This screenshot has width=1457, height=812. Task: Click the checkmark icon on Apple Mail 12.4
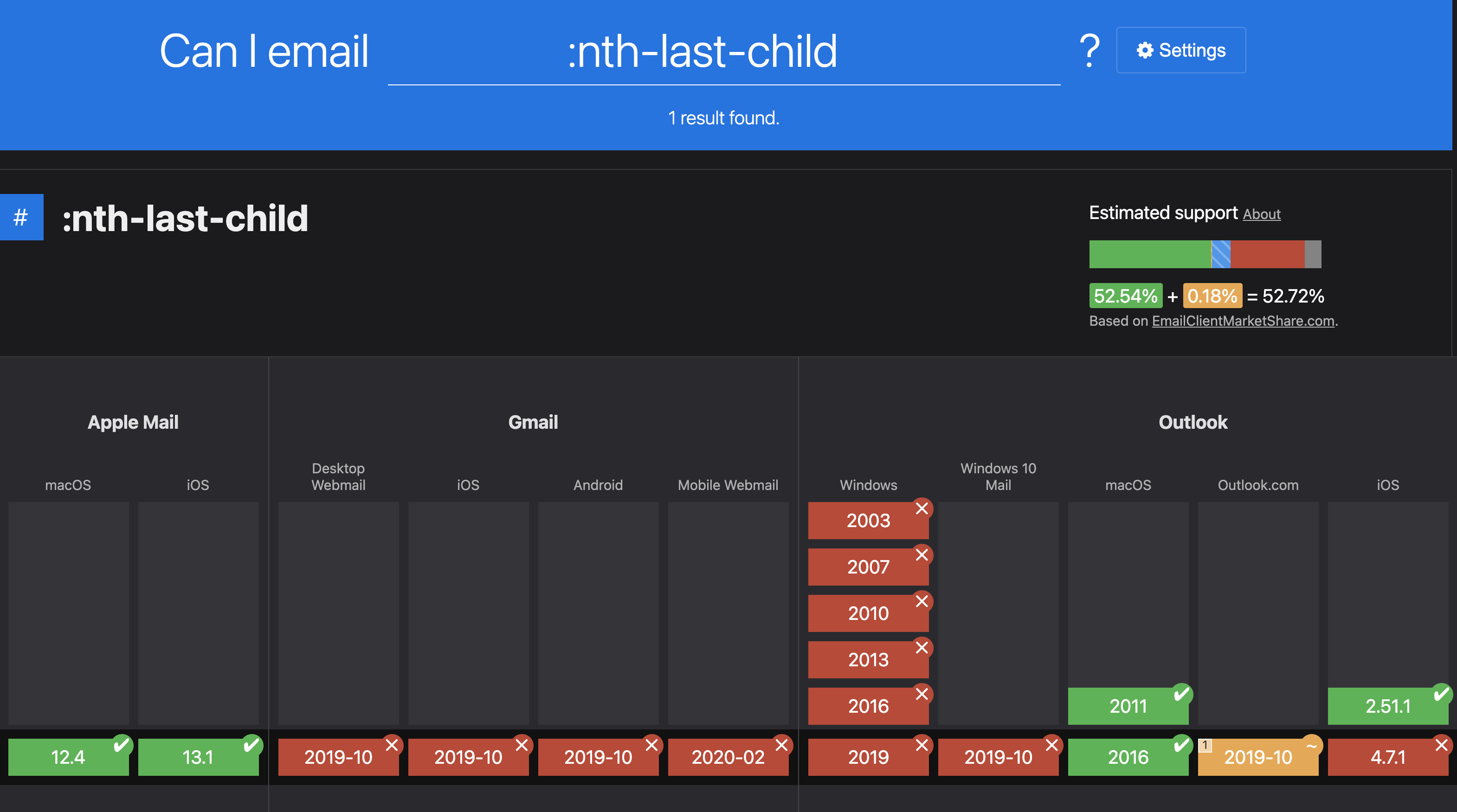click(121, 745)
